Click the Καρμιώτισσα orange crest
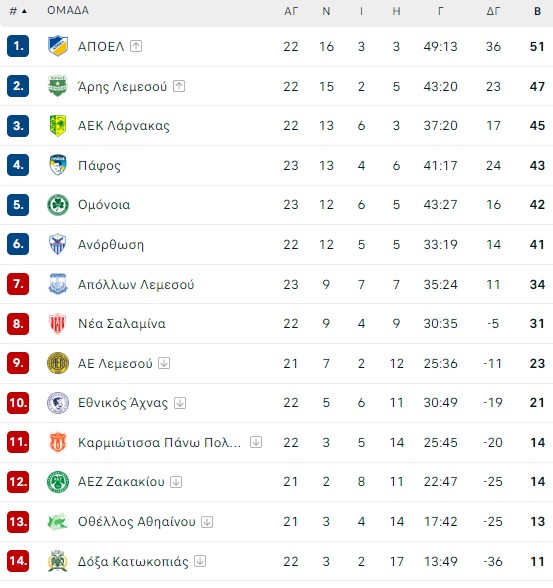 [x=58, y=442]
